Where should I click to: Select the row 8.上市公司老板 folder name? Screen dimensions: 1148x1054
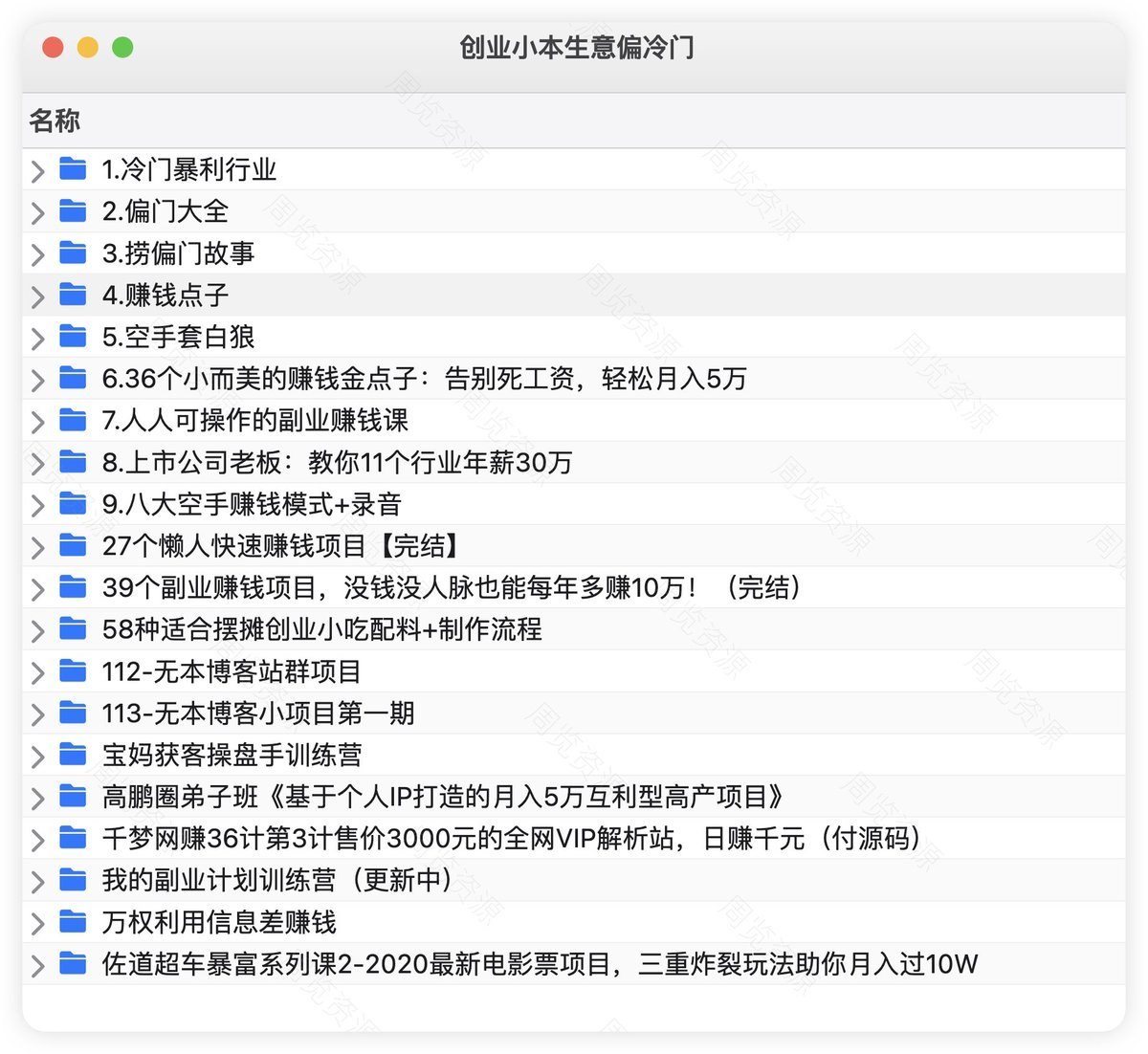(337, 462)
